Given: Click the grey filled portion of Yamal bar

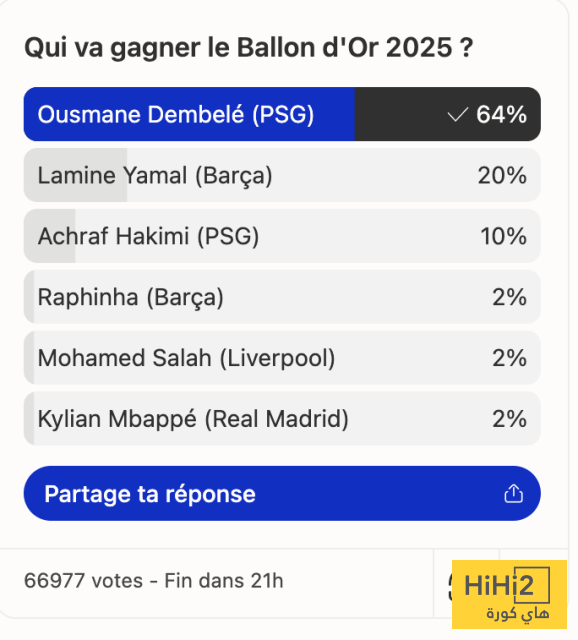Looking at the screenshot, I should tap(75, 175).
